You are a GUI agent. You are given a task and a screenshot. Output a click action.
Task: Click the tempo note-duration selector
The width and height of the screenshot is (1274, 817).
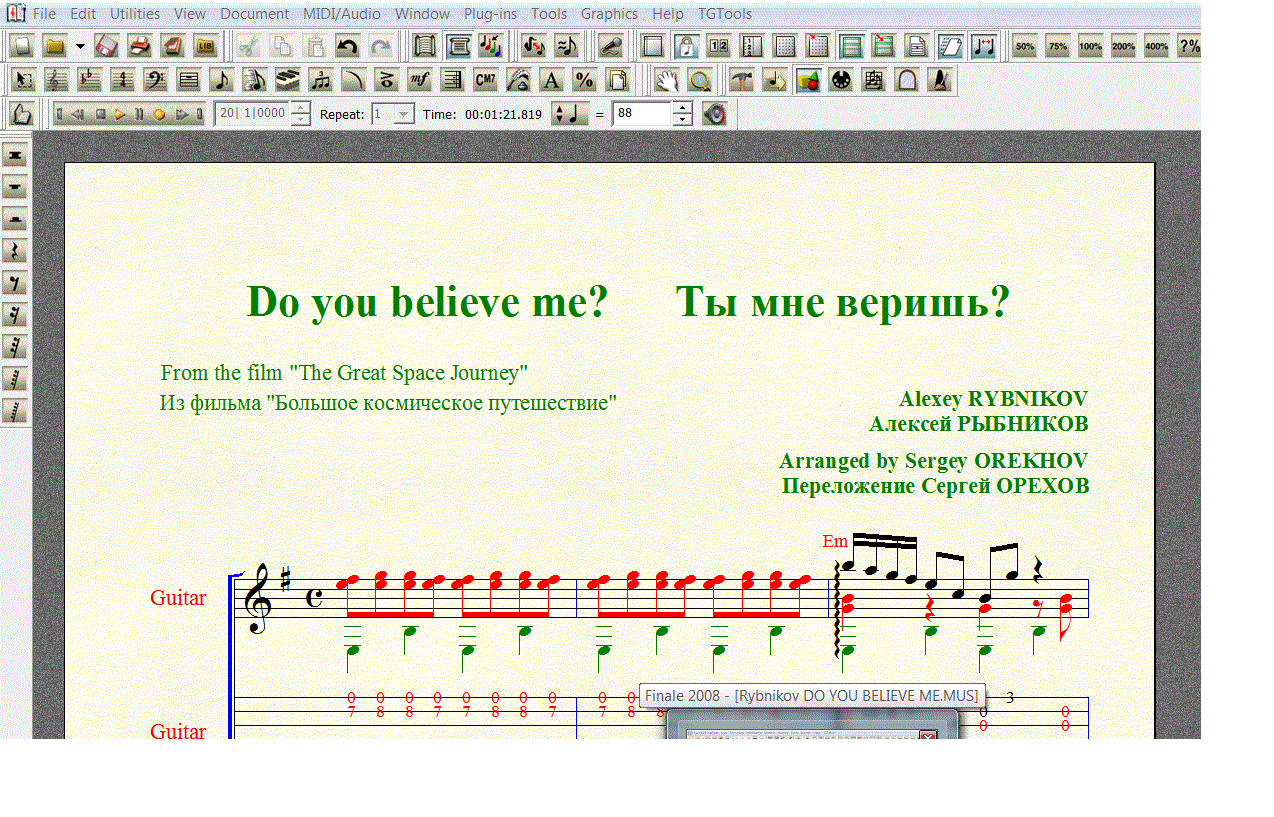click(571, 114)
